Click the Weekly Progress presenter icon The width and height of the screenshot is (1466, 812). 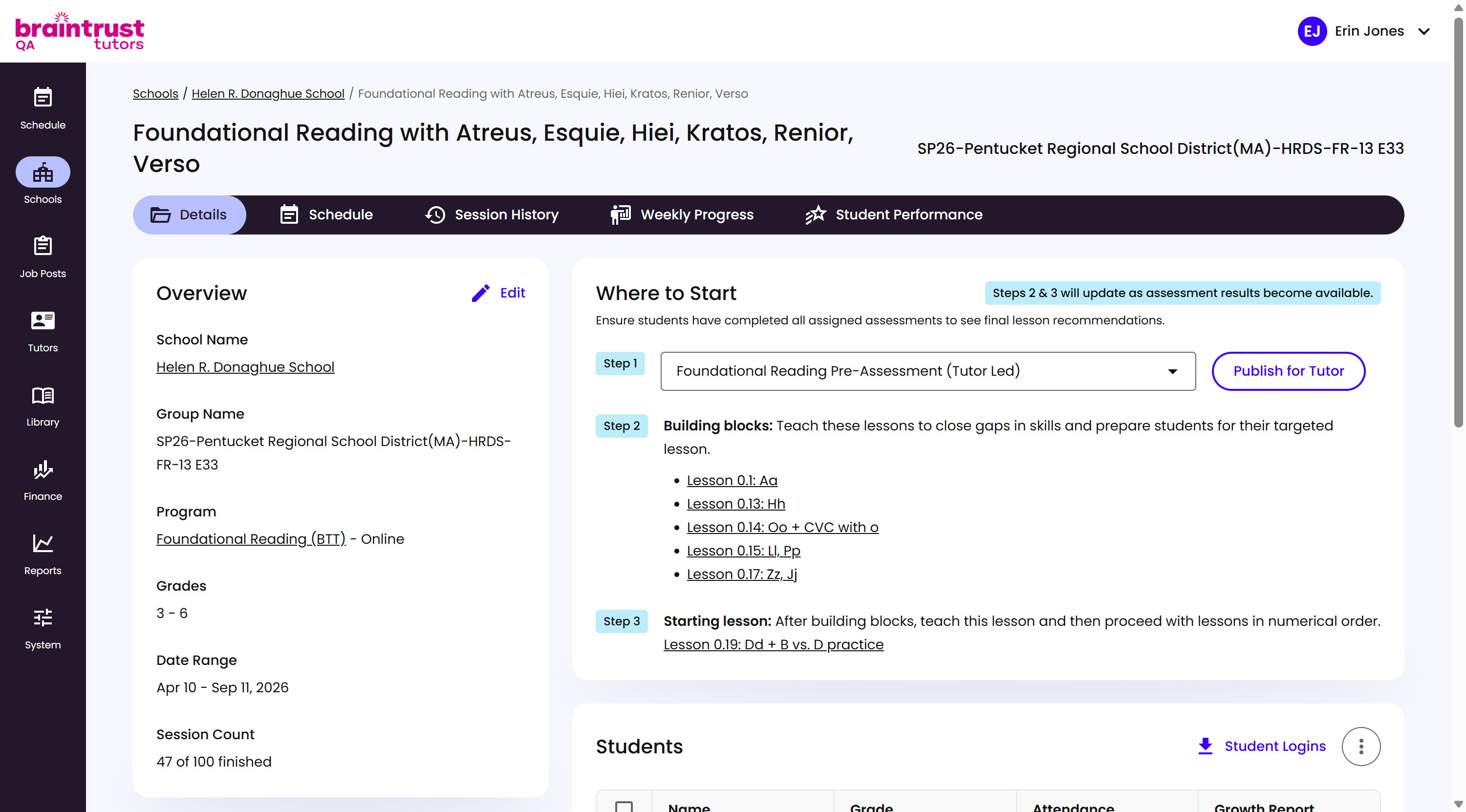(620, 214)
